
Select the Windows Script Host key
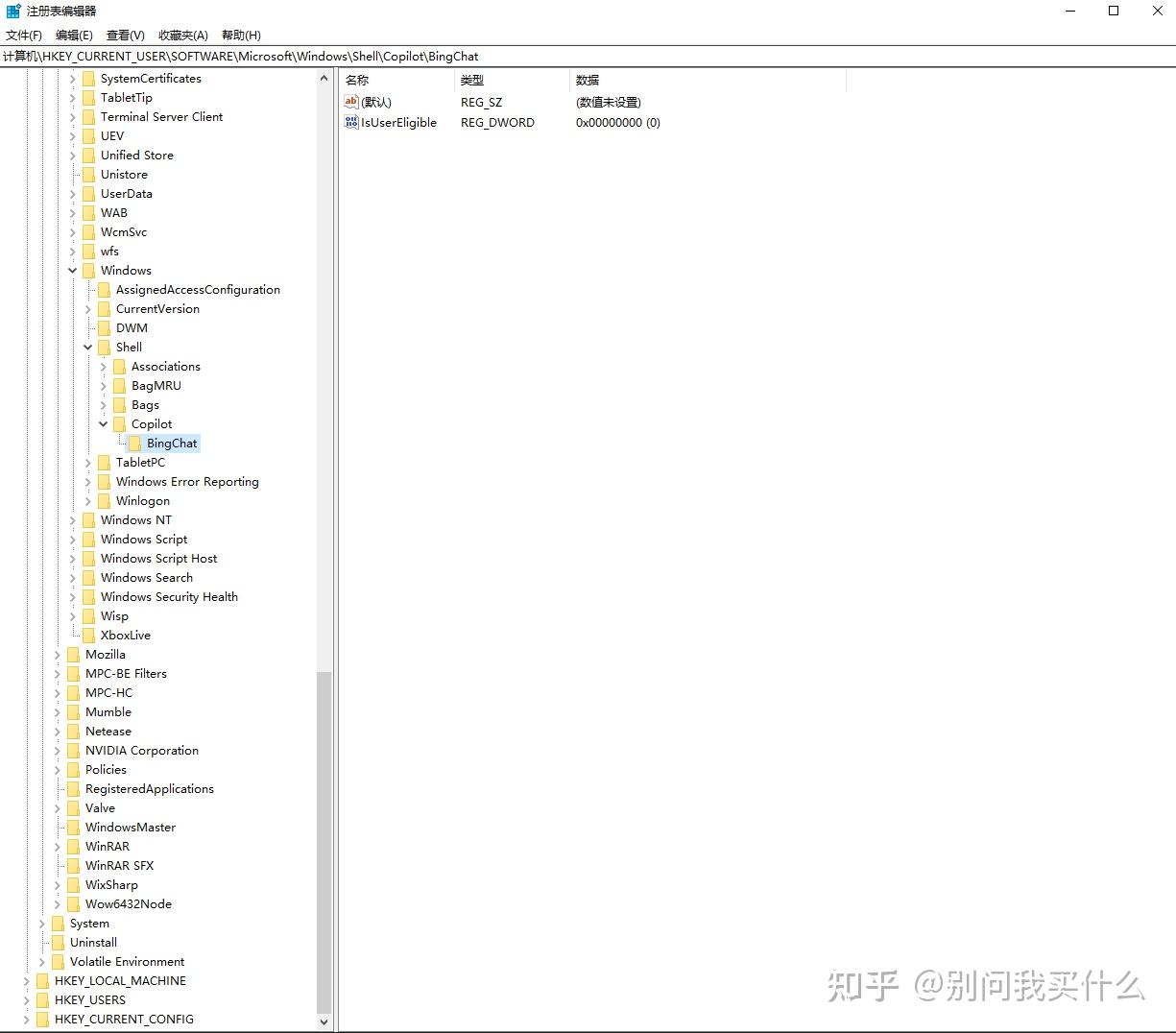(x=158, y=559)
